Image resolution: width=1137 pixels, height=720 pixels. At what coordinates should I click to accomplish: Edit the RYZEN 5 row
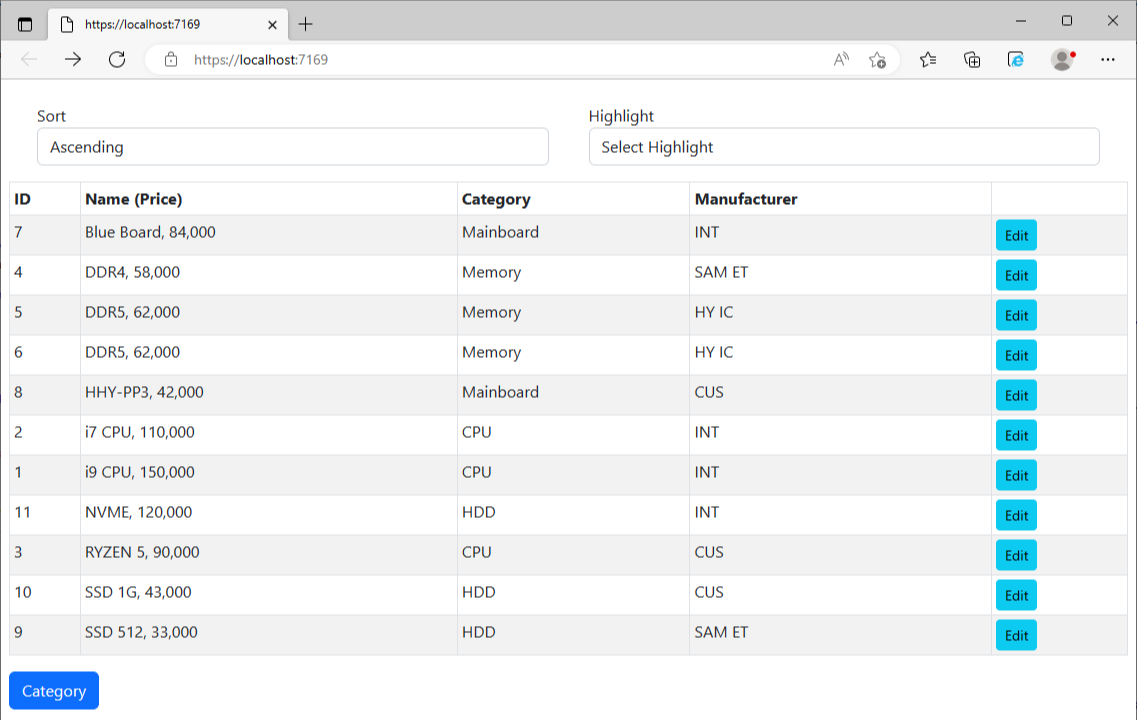click(1016, 555)
